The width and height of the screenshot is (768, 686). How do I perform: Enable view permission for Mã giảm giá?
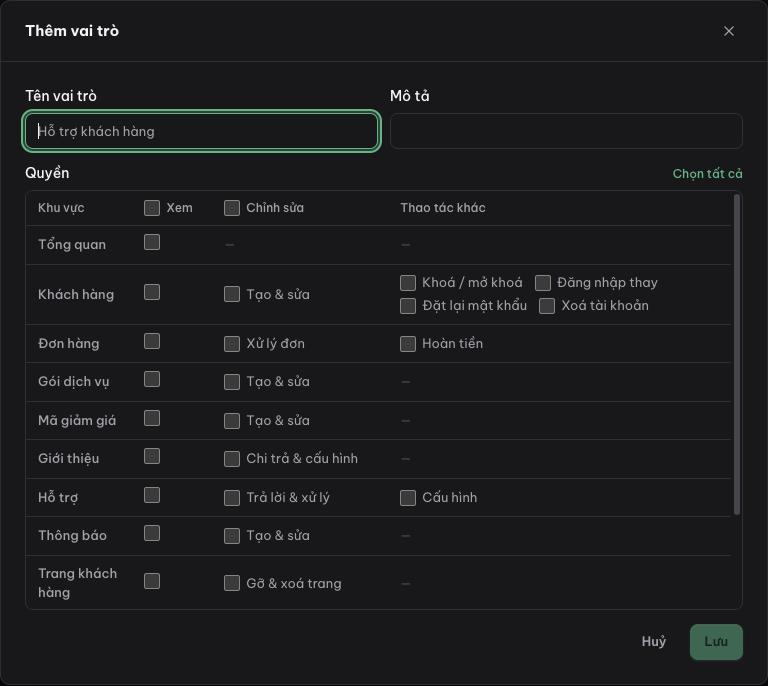tap(152, 418)
